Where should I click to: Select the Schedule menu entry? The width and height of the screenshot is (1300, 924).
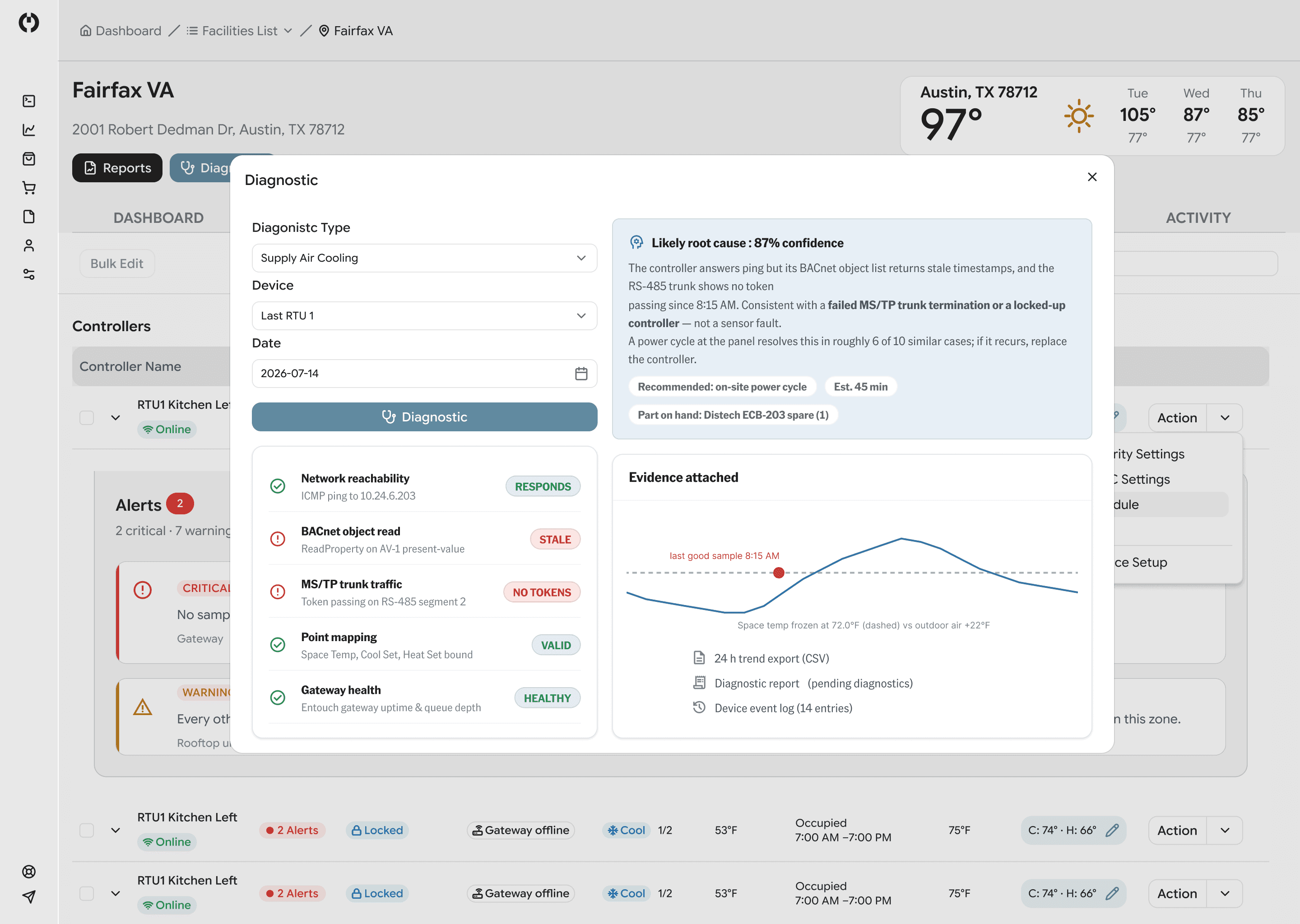pyautogui.click(x=1171, y=505)
